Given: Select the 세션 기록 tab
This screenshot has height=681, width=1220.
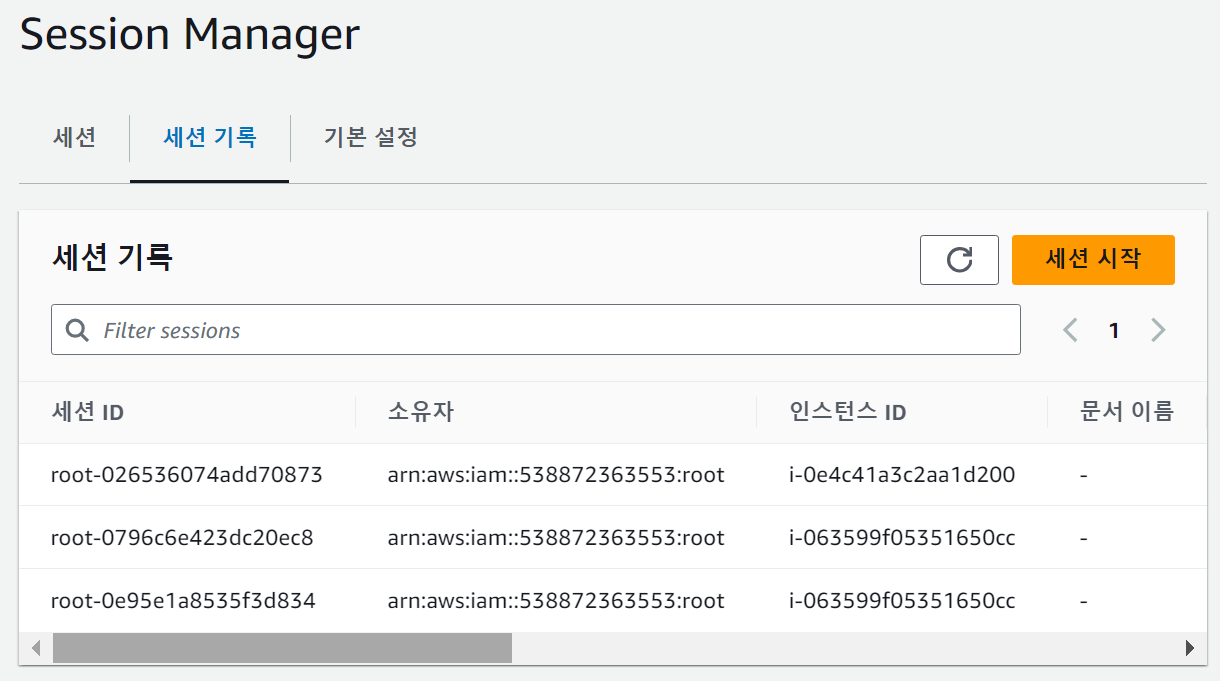Looking at the screenshot, I should pos(210,138).
